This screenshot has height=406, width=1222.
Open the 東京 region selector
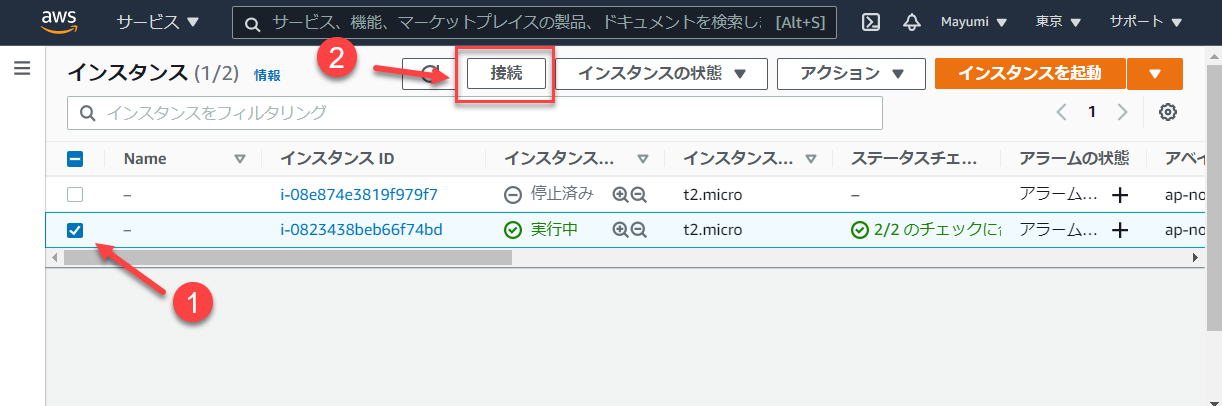1059,21
